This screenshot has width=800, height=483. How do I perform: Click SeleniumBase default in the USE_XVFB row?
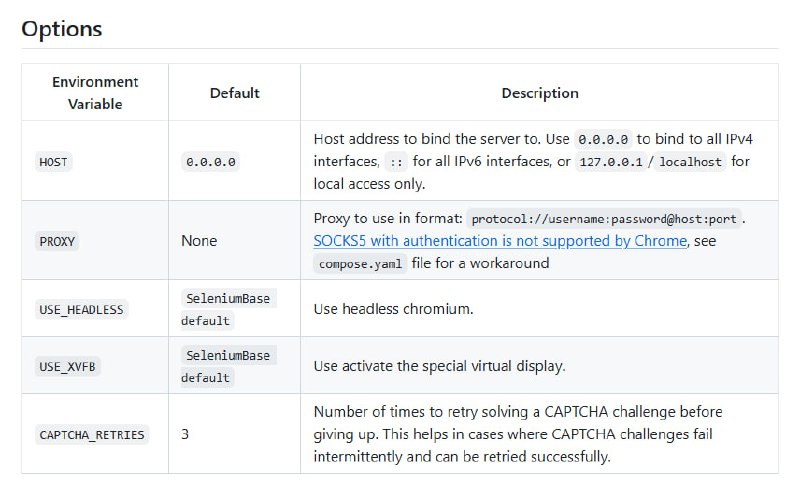point(227,366)
